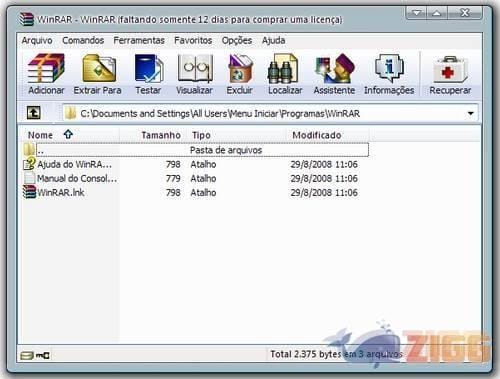
Task: Maximize the WinRAR window
Action: coord(437,13)
